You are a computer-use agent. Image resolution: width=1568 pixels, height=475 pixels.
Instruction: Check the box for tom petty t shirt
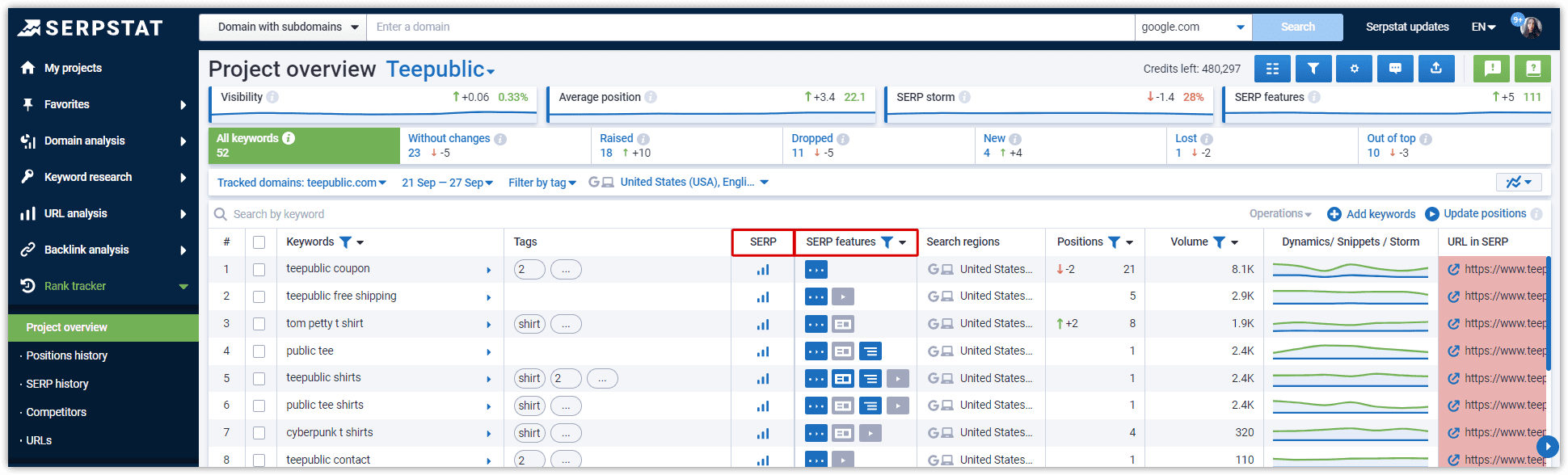pyautogui.click(x=259, y=324)
